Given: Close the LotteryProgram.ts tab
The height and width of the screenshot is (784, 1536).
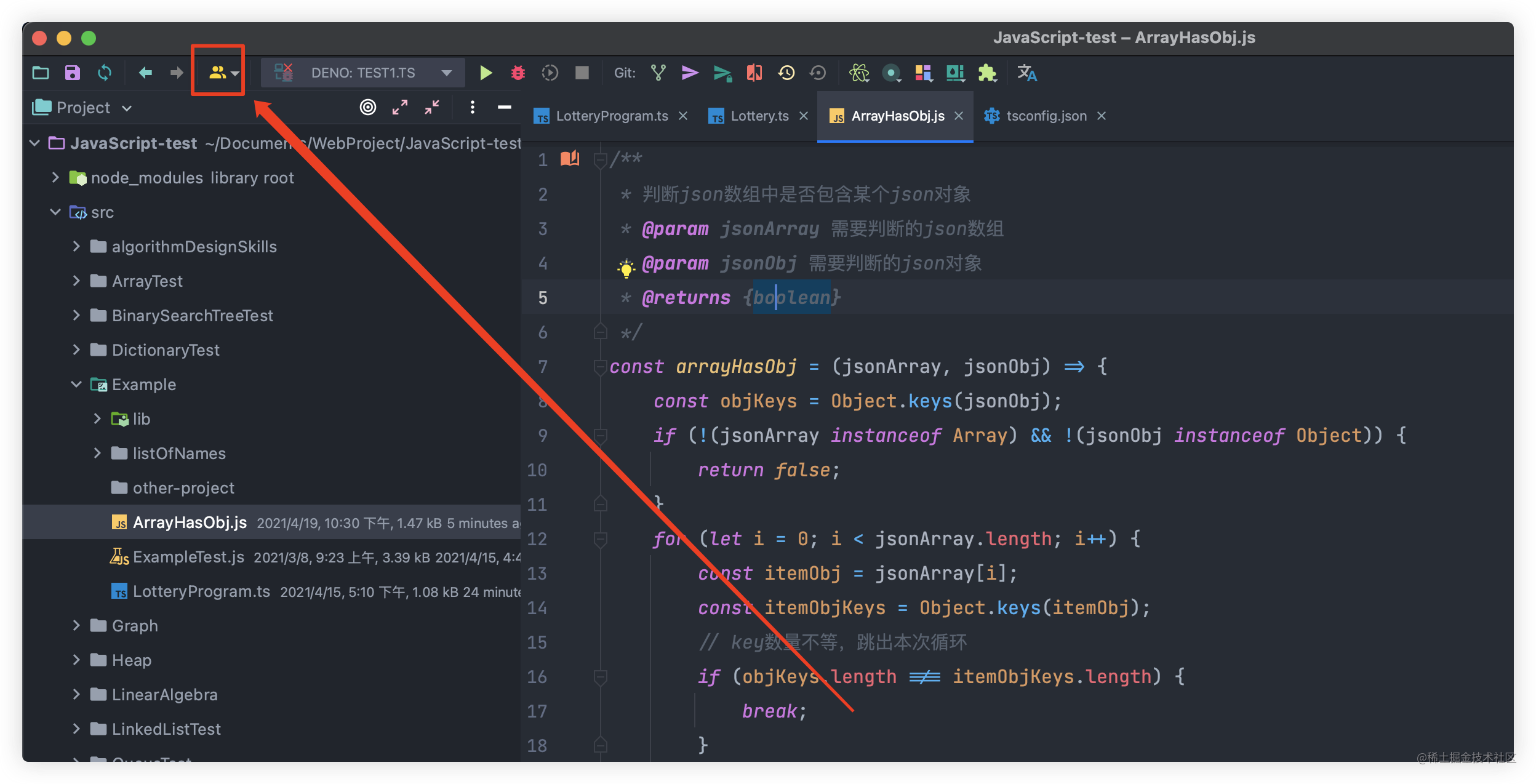Looking at the screenshot, I should (x=683, y=116).
